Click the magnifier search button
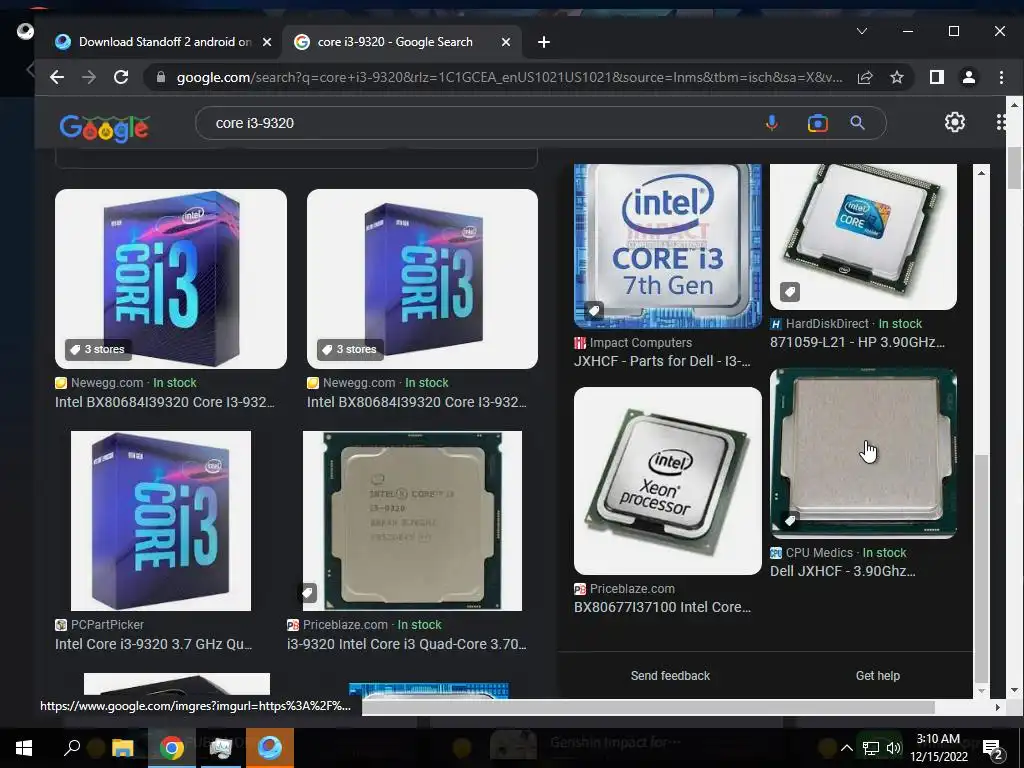 pyautogui.click(x=857, y=123)
